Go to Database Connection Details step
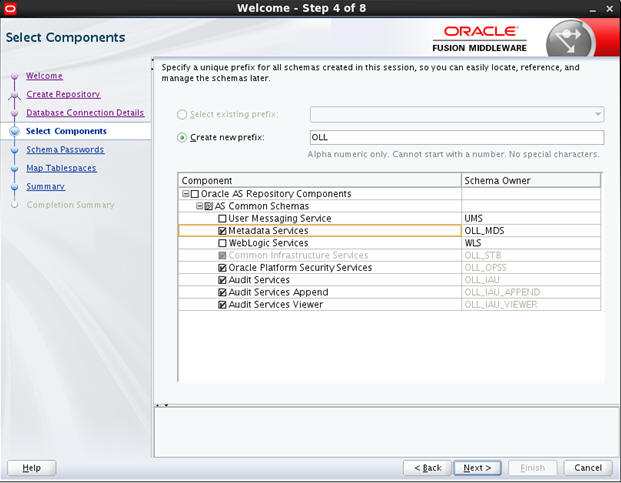Image resolution: width=621 pixels, height=483 pixels. click(85, 112)
